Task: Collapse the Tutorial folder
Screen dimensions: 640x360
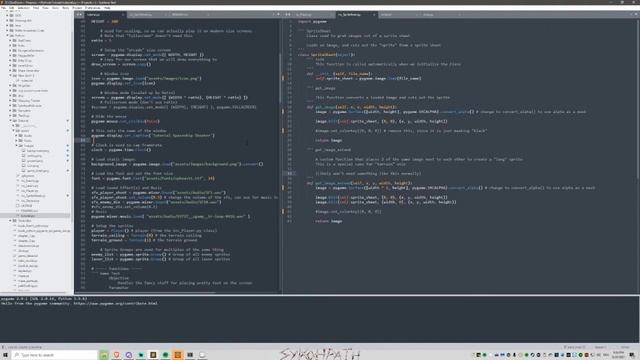Action: click(10, 121)
